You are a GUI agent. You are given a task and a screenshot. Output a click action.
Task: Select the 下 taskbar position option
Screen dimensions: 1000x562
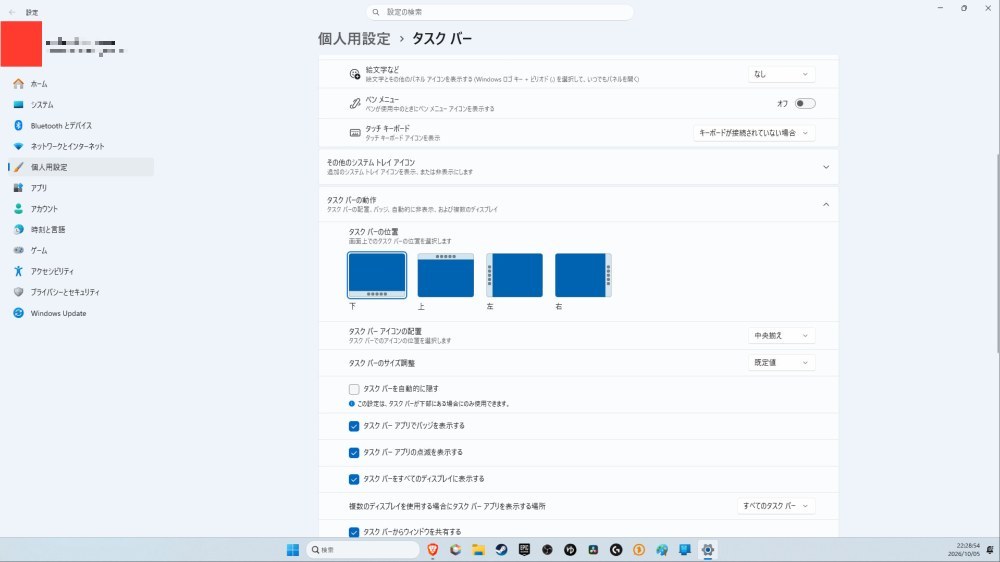coord(377,275)
